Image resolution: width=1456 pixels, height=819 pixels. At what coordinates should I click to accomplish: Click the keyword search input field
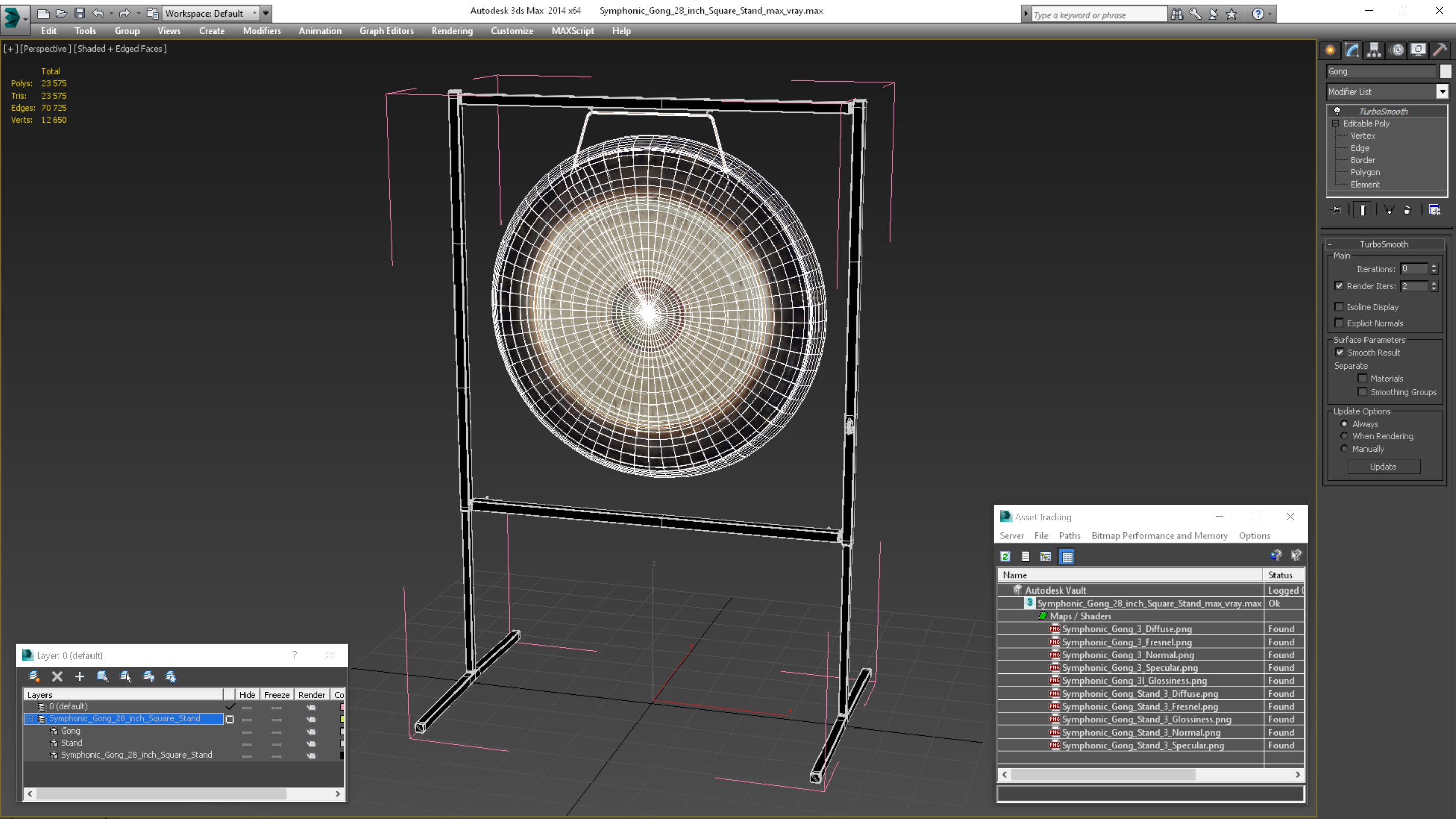(1097, 15)
